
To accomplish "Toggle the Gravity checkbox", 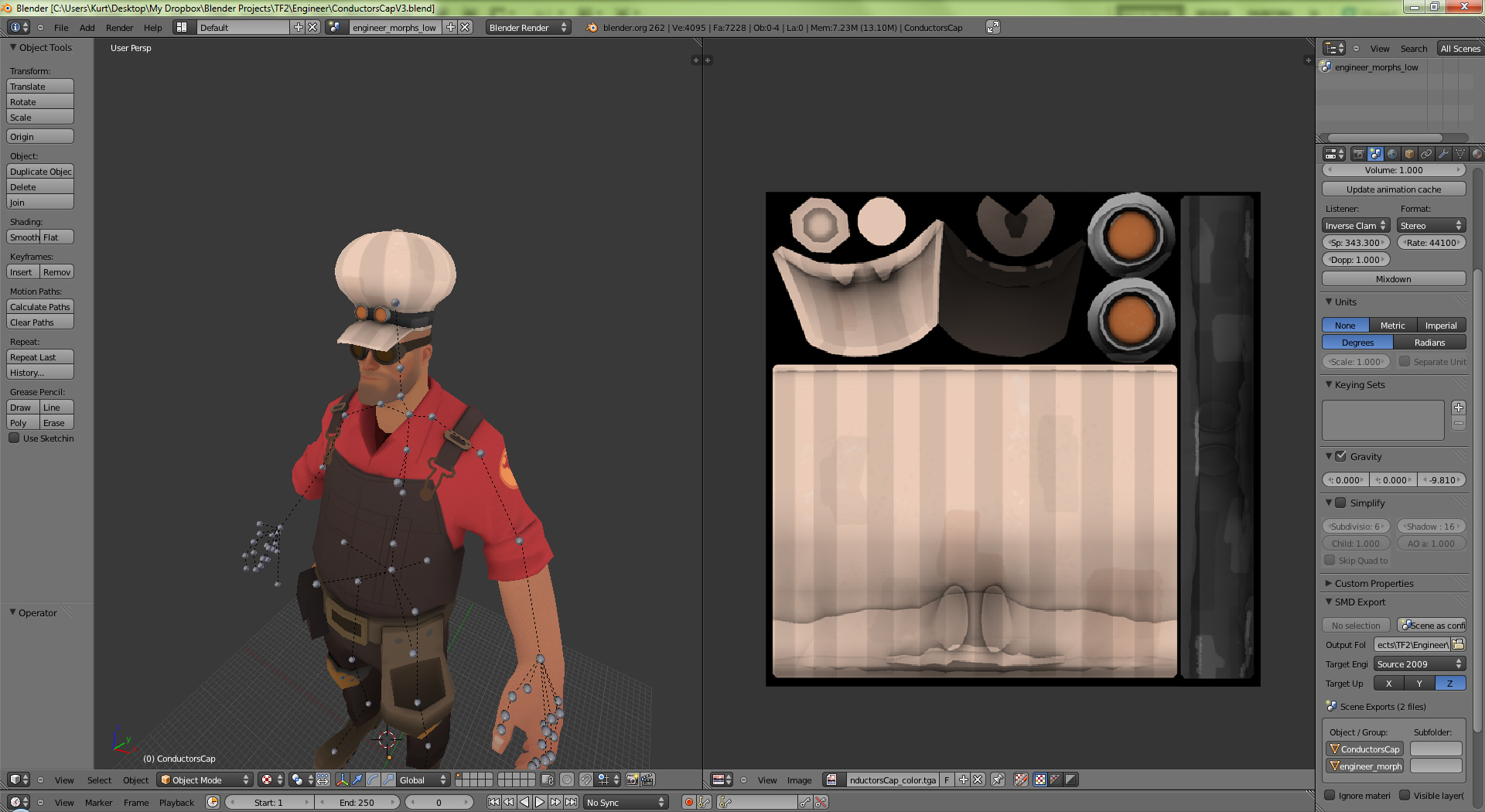I will pyautogui.click(x=1341, y=456).
